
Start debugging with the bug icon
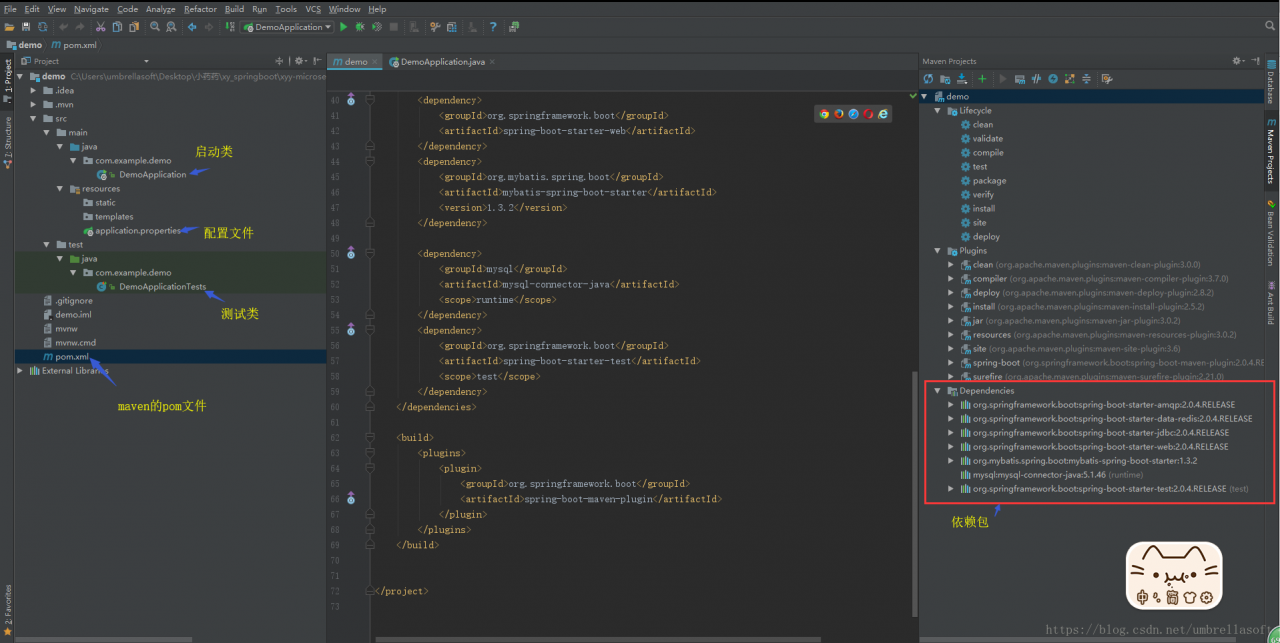coord(360,27)
